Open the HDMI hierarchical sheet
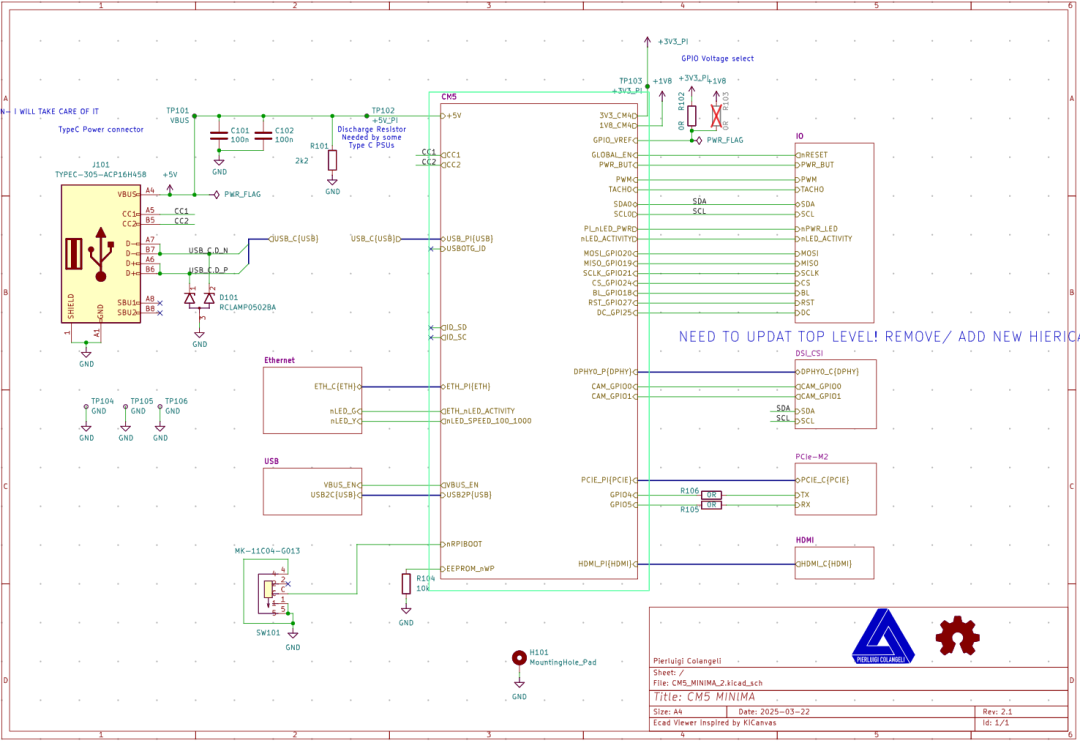The image size is (1080, 743). (x=835, y=563)
